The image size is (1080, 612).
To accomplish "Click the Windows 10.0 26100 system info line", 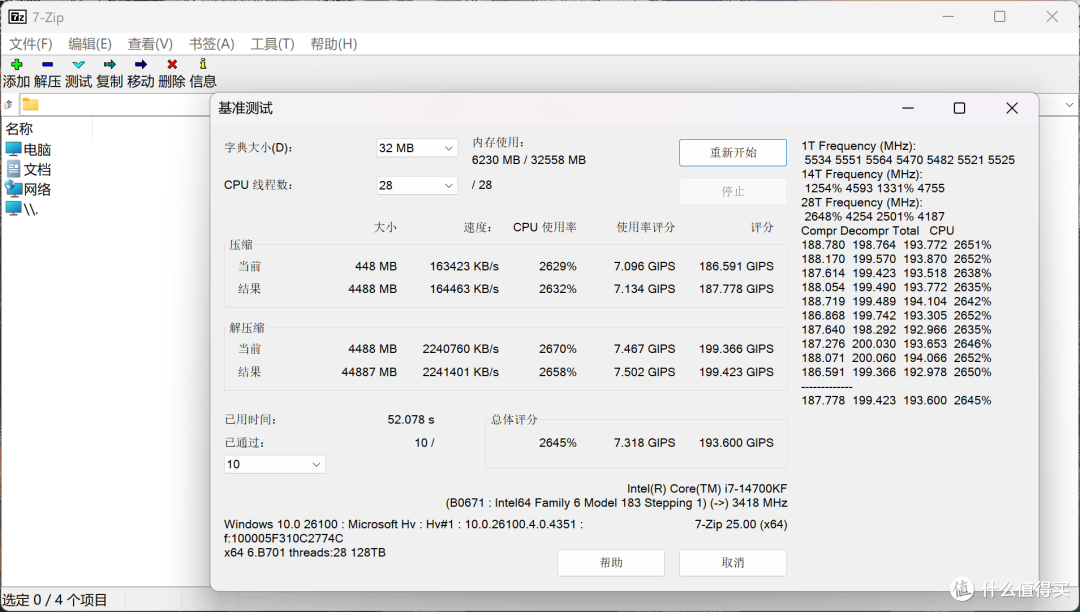I will (404, 524).
